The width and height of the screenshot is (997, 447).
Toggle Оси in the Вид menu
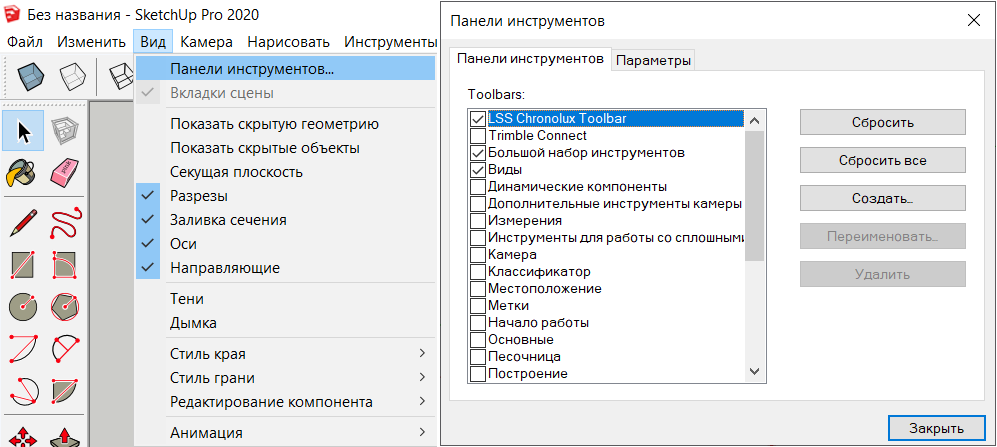click(x=285, y=244)
